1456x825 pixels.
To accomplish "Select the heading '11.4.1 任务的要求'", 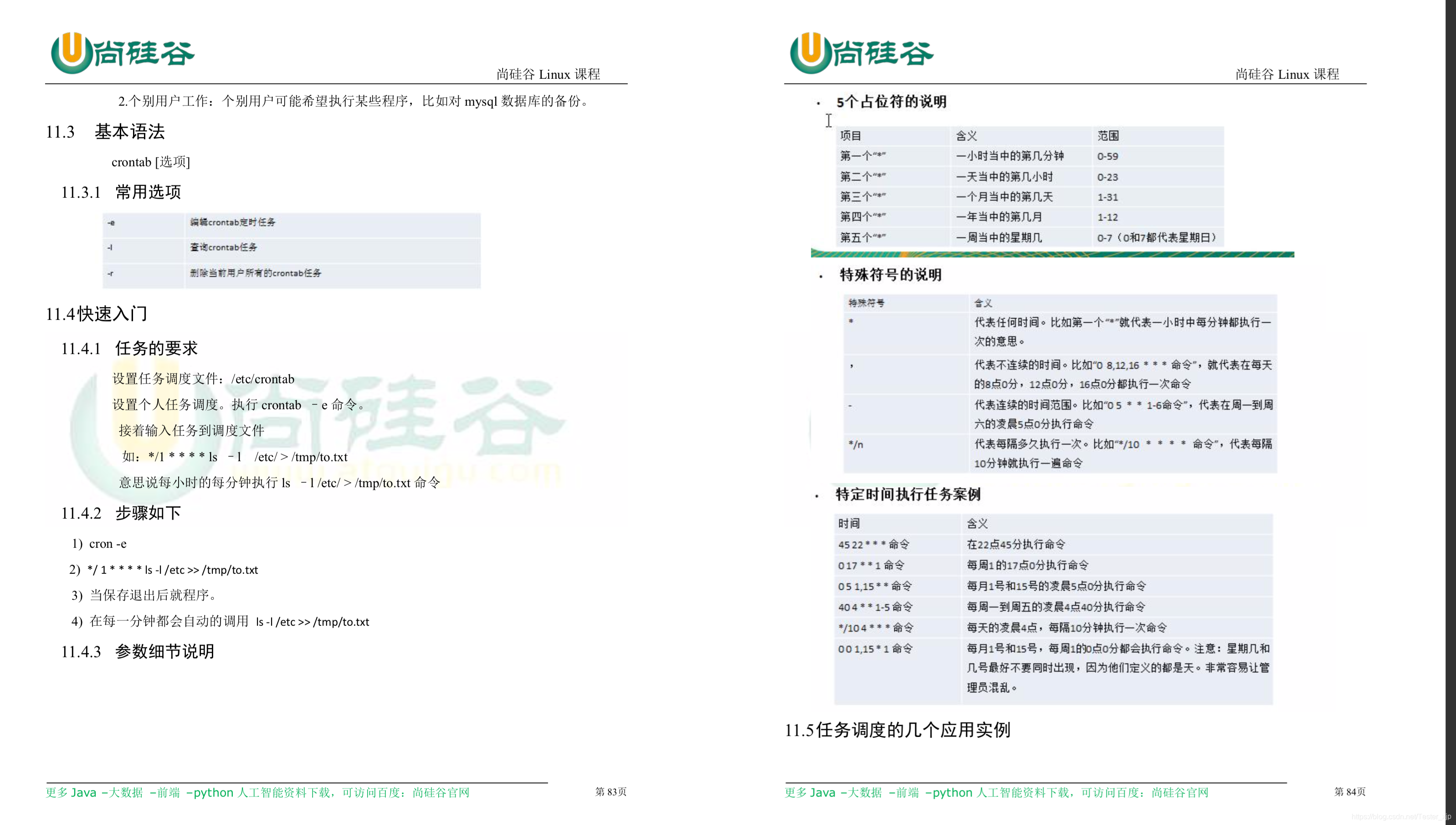I will pyautogui.click(x=129, y=348).
